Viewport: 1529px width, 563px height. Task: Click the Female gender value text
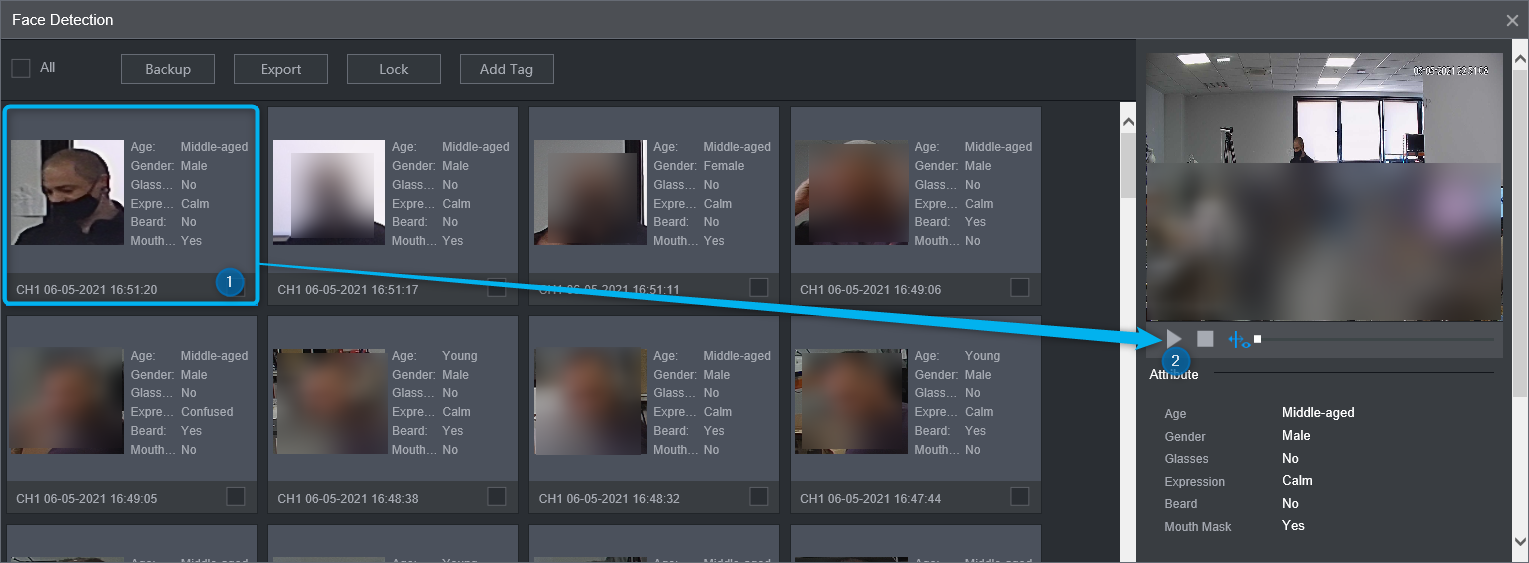[724, 166]
